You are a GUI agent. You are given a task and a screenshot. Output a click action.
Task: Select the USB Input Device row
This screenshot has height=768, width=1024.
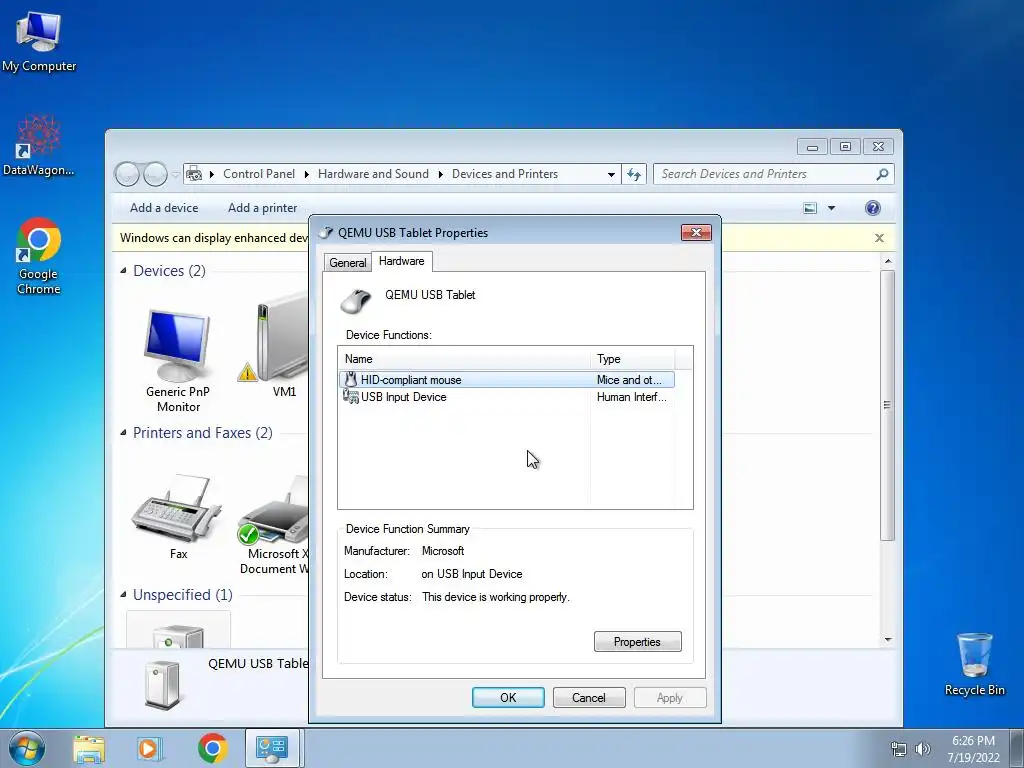pos(507,396)
